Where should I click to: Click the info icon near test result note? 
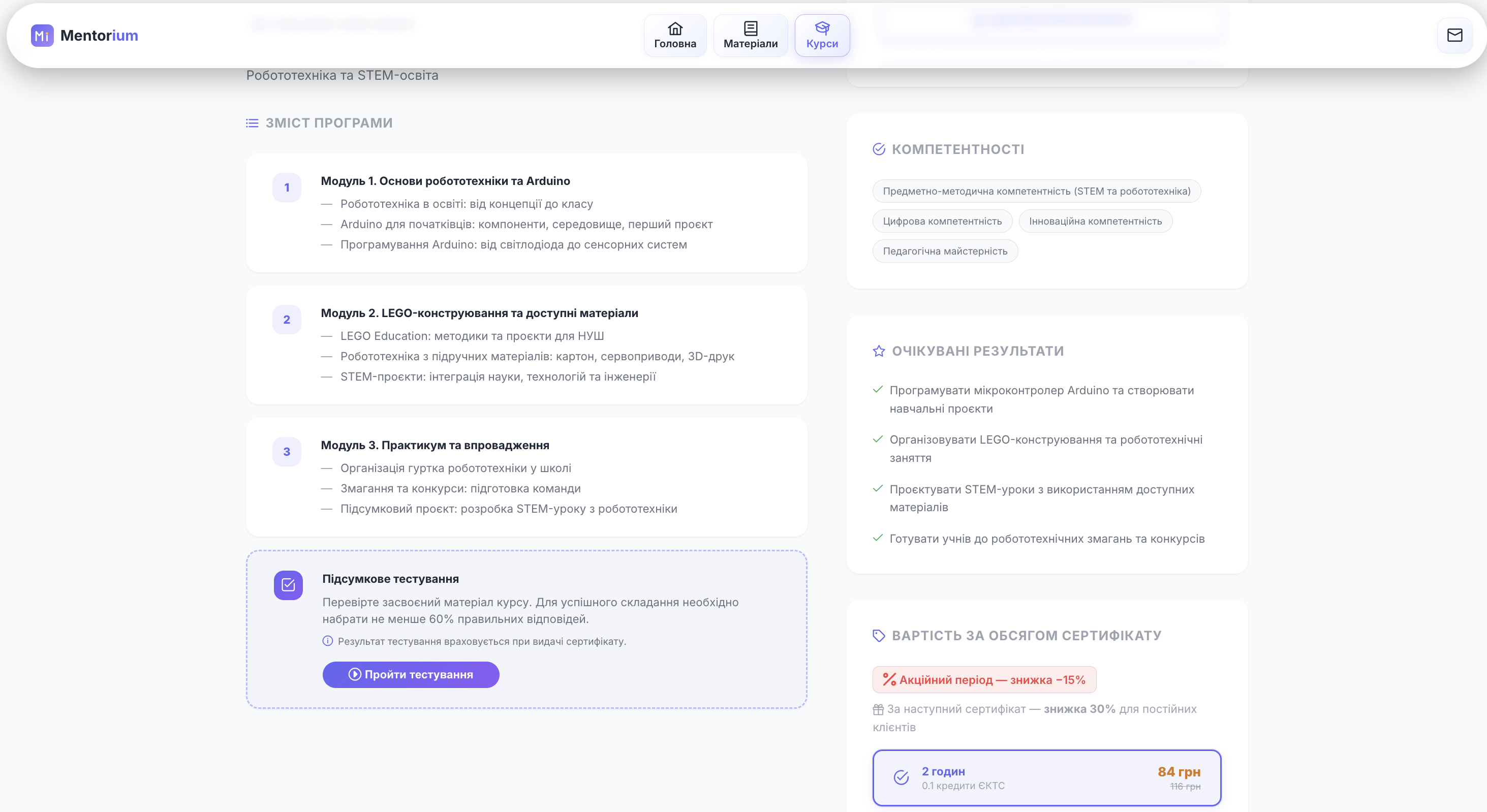(327, 641)
